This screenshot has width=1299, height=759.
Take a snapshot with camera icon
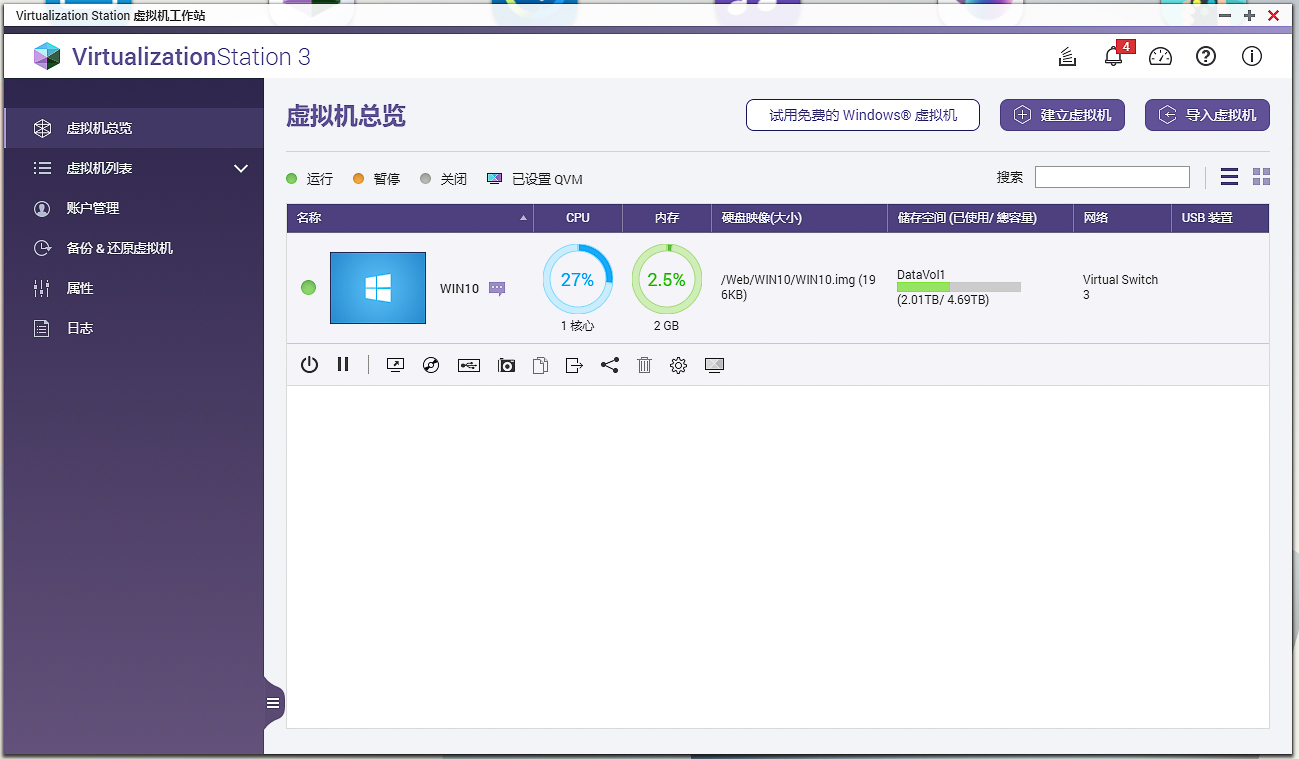[x=506, y=365]
